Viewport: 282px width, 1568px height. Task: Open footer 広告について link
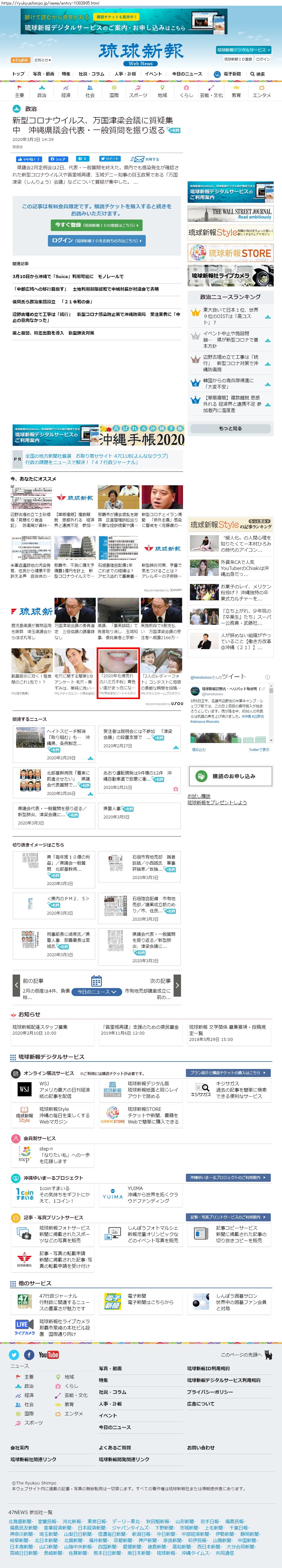[x=201, y=1404]
